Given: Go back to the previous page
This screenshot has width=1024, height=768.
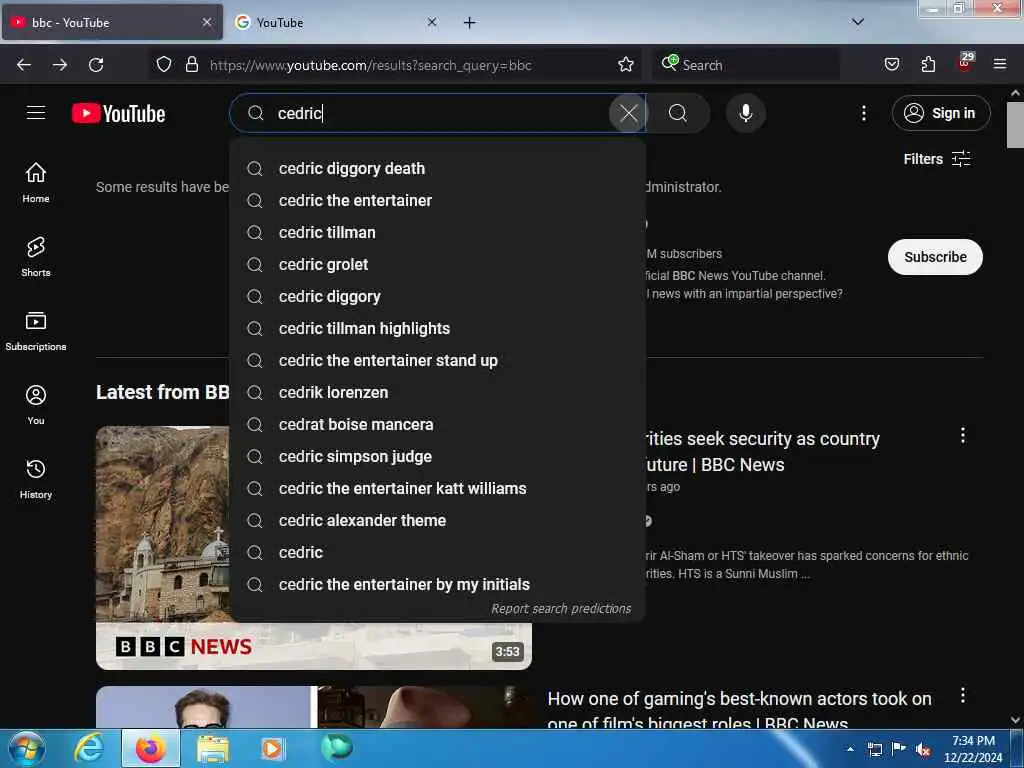Looking at the screenshot, I should point(24,65).
